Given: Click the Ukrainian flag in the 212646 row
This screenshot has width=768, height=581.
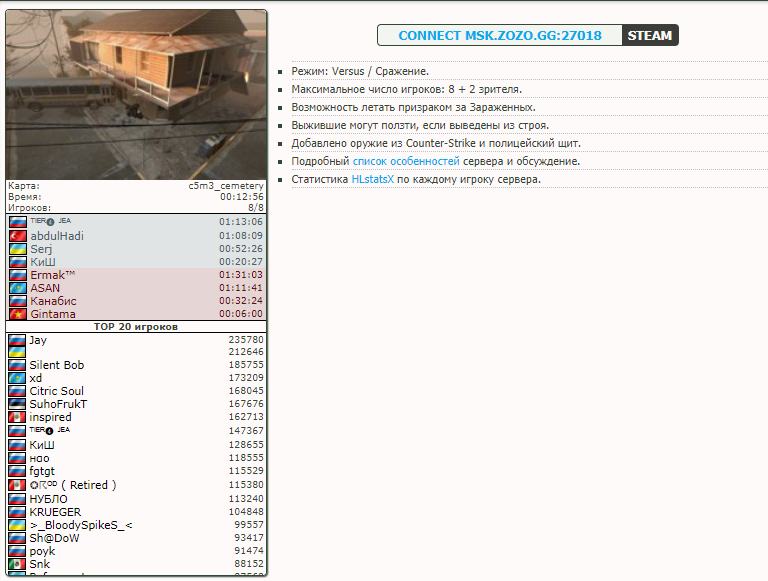Looking at the screenshot, I should 17,352.
